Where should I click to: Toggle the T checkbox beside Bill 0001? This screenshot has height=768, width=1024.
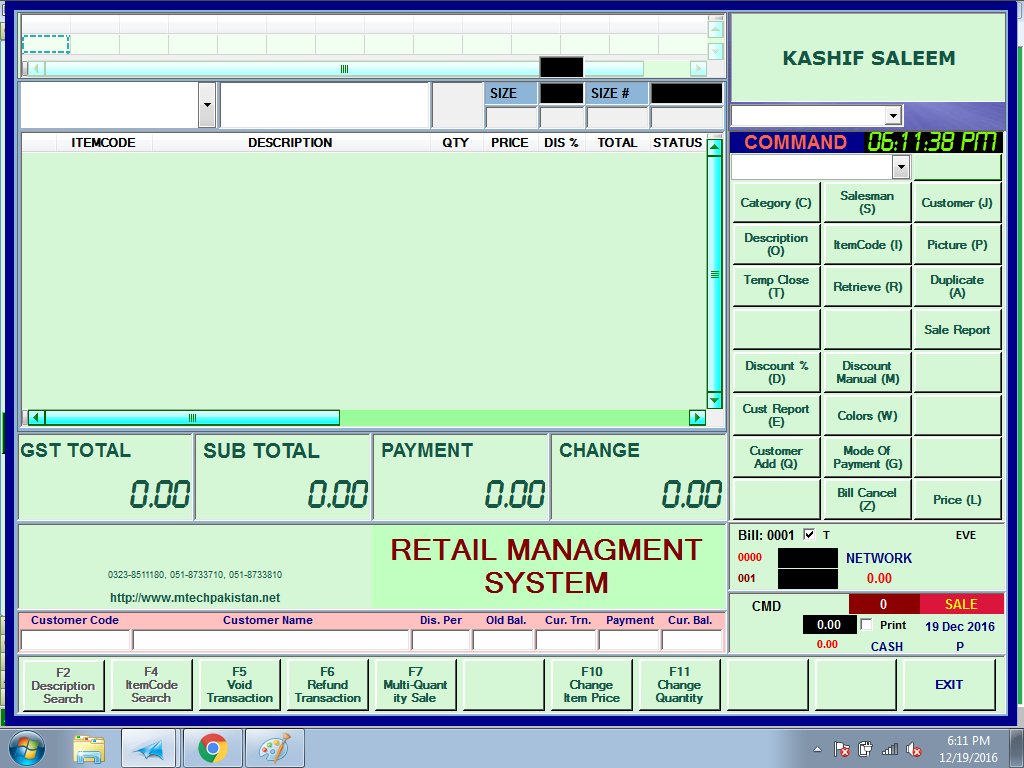tap(809, 535)
